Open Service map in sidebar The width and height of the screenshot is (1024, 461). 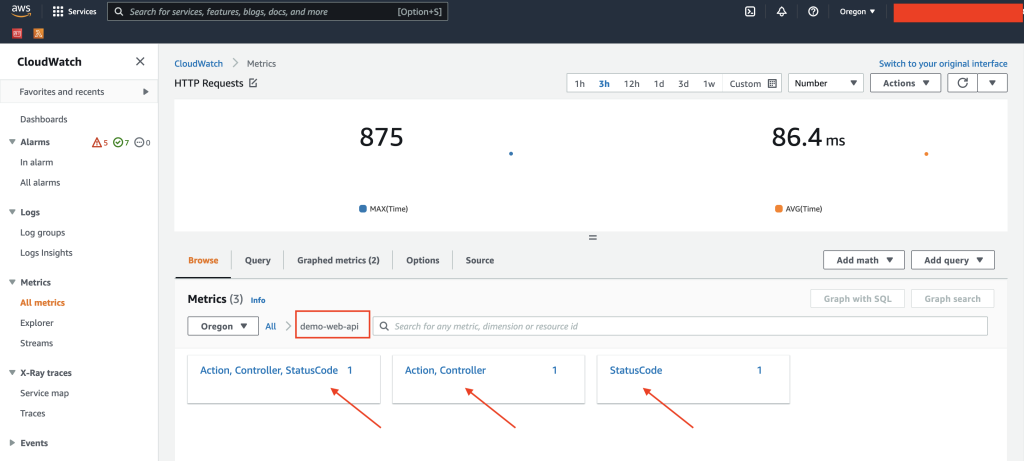[44, 393]
